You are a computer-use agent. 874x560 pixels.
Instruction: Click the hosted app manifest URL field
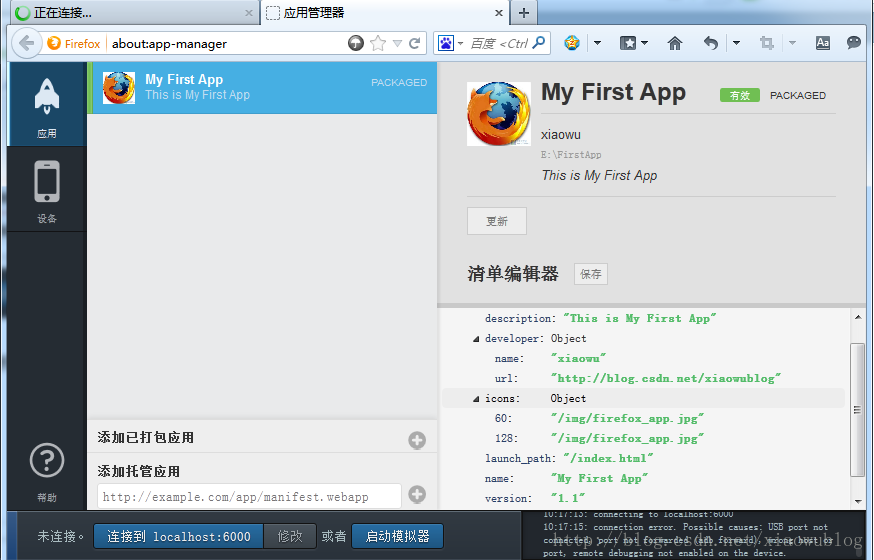click(x=249, y=496)
